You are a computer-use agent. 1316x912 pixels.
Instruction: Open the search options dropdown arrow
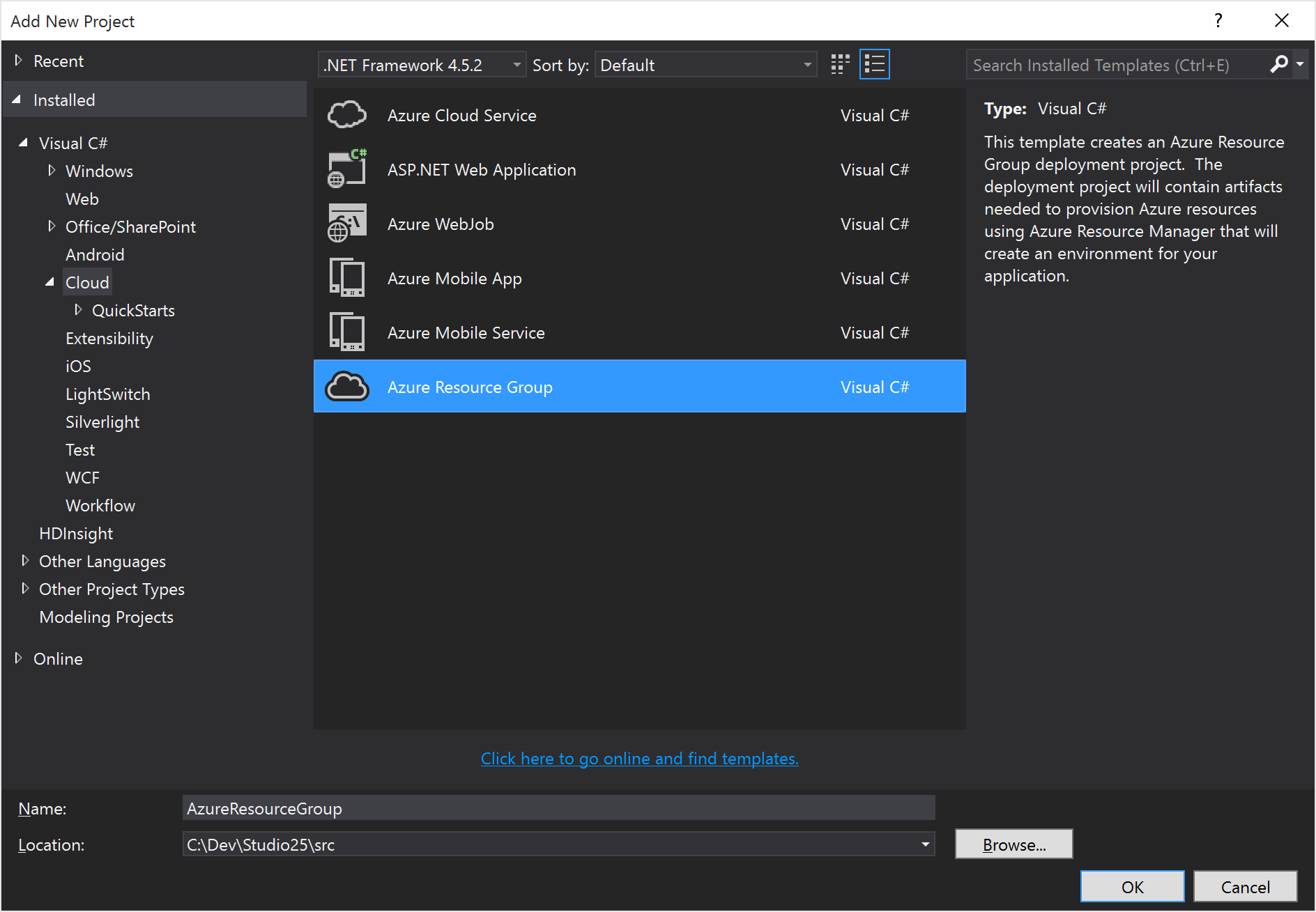pos(1300,65)
